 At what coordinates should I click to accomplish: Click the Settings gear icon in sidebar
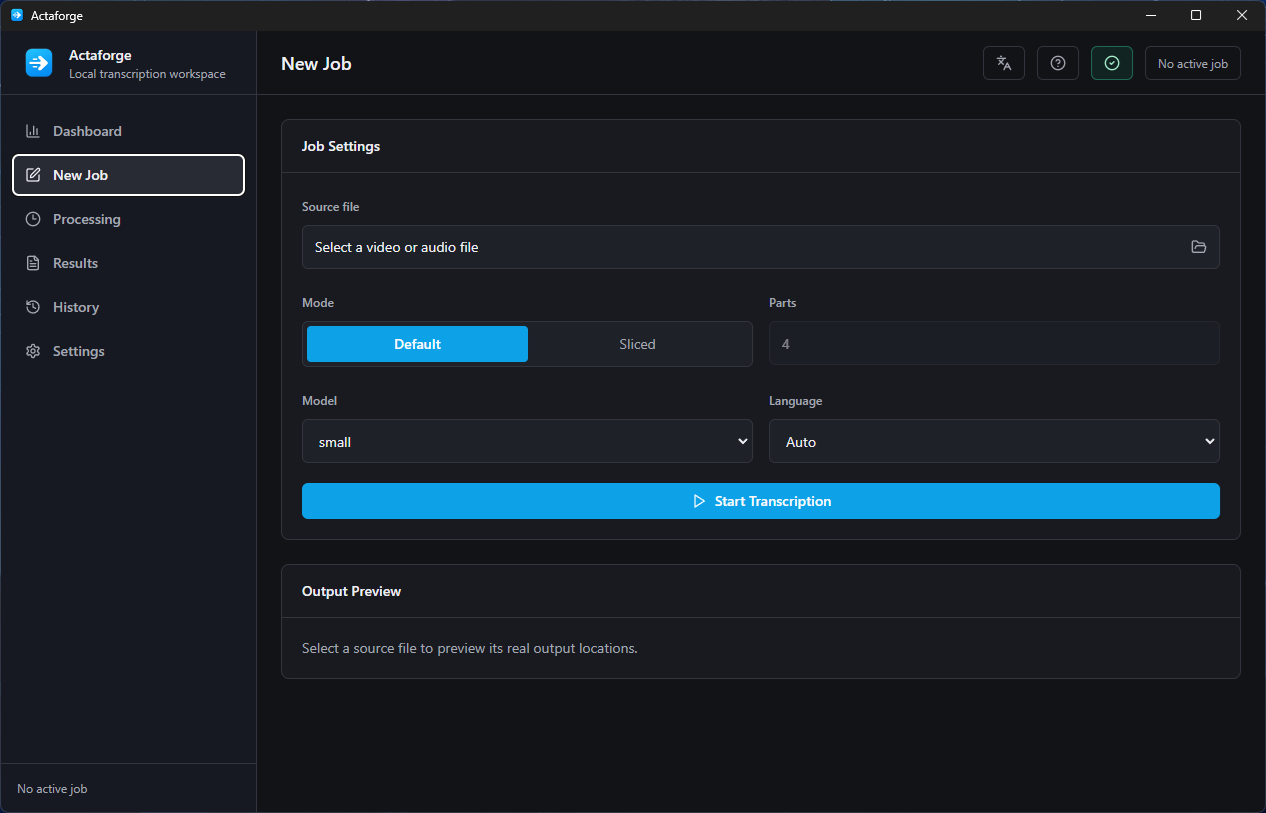pos(33,351)
